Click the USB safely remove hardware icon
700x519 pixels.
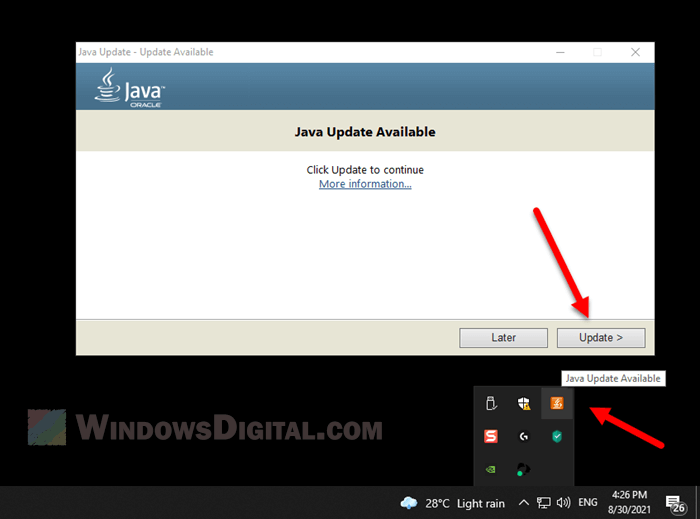coord(491,403)
